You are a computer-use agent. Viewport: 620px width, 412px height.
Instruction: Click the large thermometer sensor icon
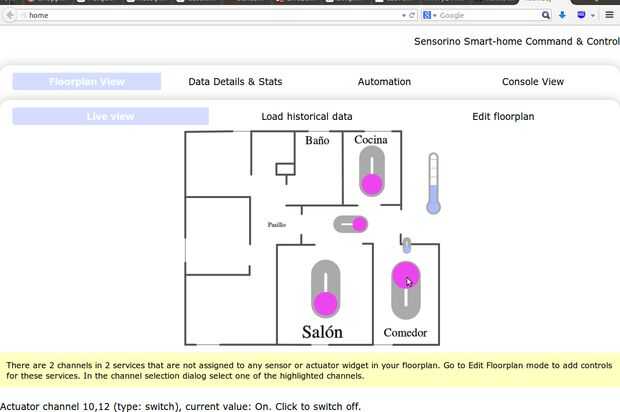pos(433,183)
